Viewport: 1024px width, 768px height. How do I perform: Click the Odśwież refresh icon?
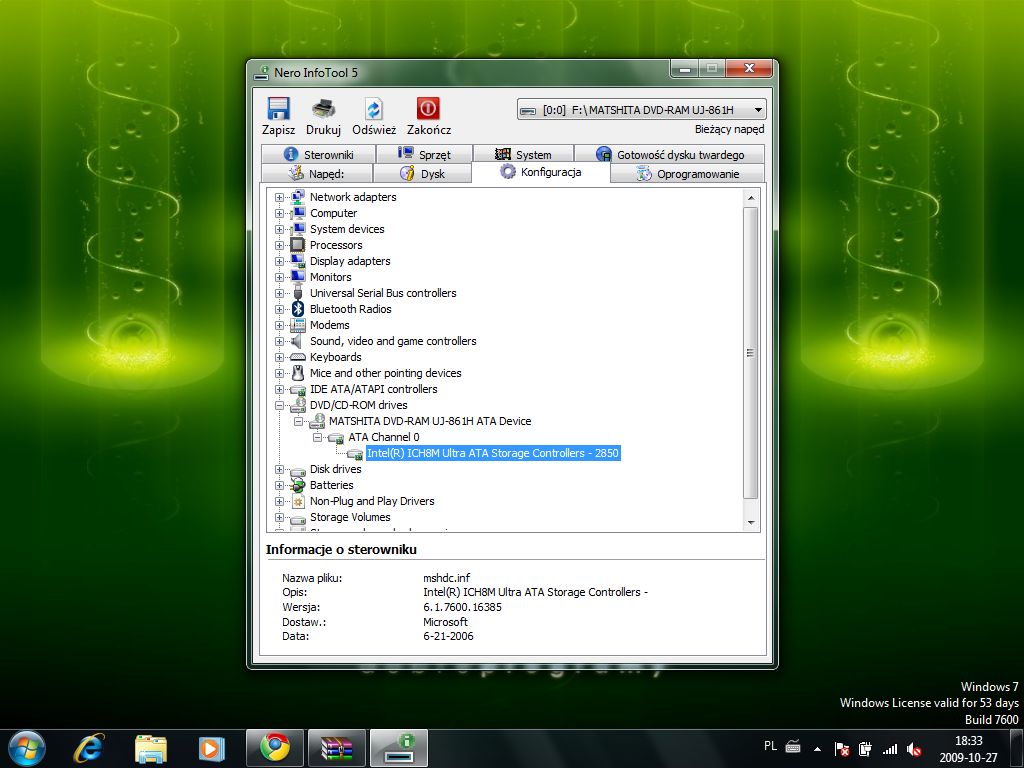pos(374,108)
